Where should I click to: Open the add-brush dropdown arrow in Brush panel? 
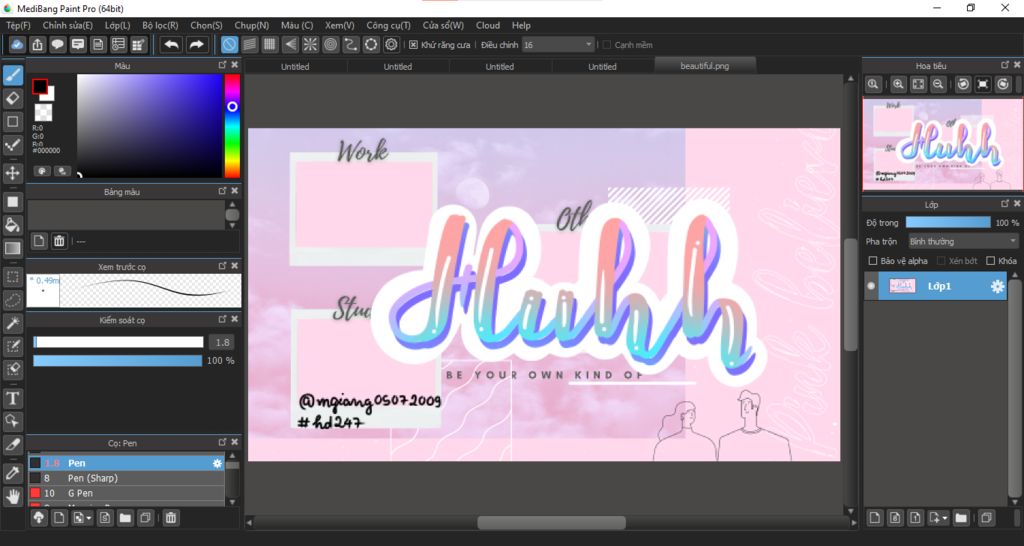pos(88,518)
